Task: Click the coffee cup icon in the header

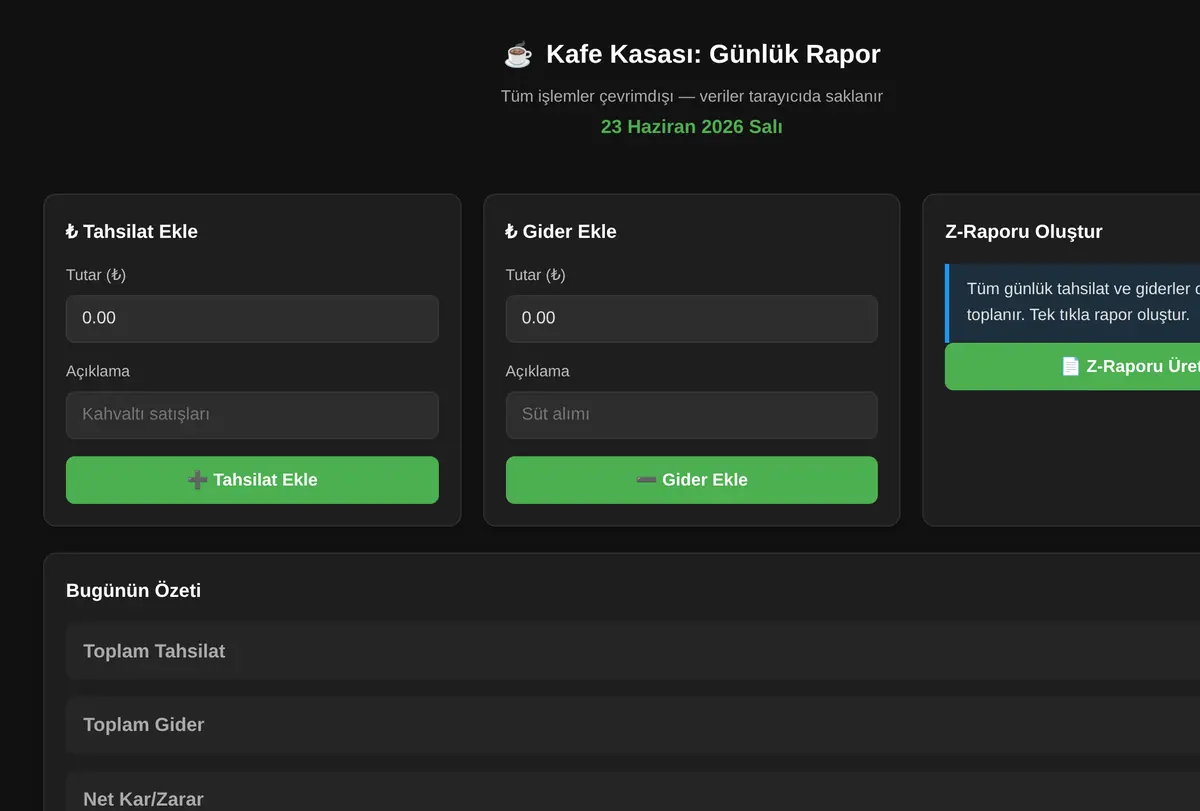Action: (518, 54)
